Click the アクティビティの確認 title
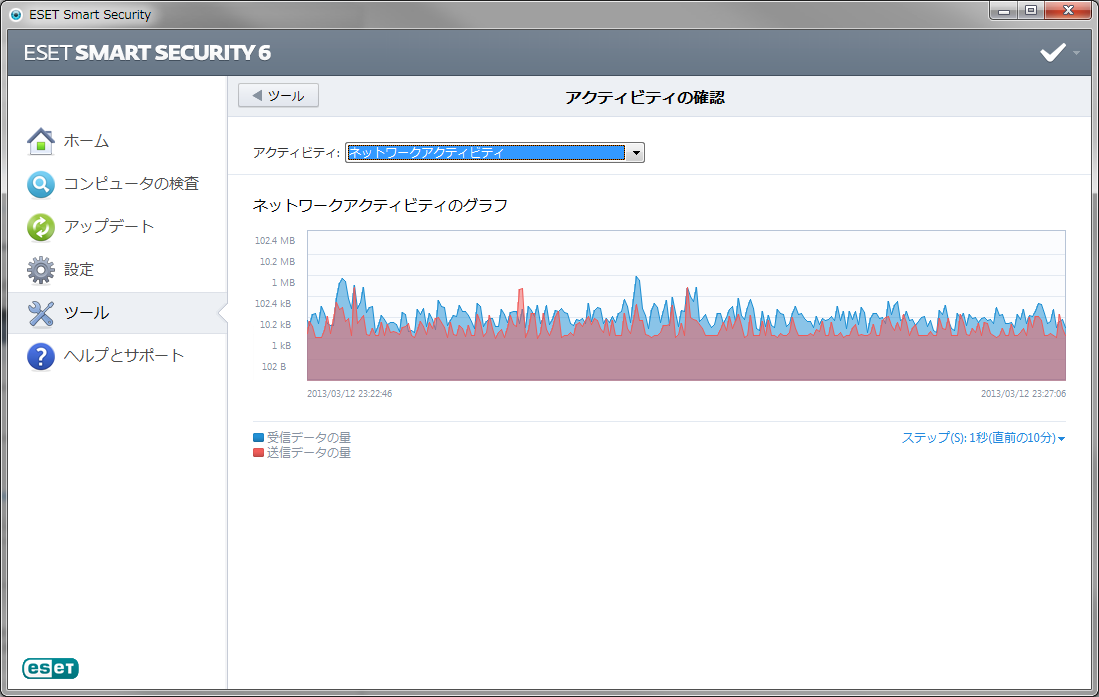Image resolution: width=1099 pixels, height=697 pixels. pos(645,97)
